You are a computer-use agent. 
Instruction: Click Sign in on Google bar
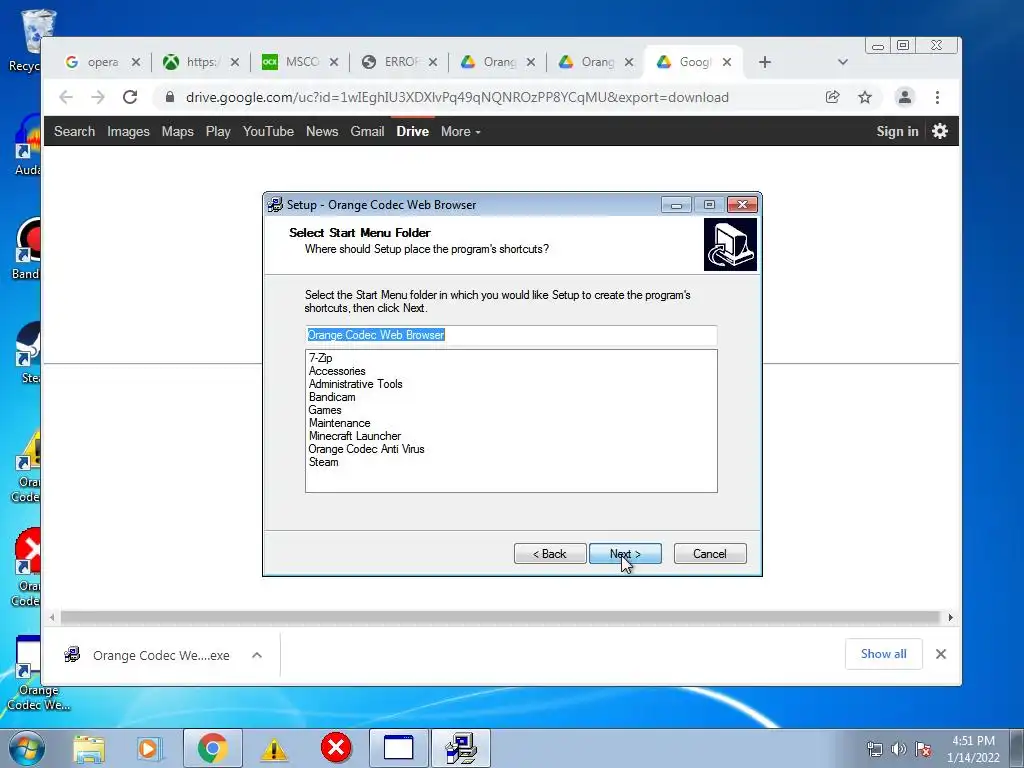coord(897,131)
